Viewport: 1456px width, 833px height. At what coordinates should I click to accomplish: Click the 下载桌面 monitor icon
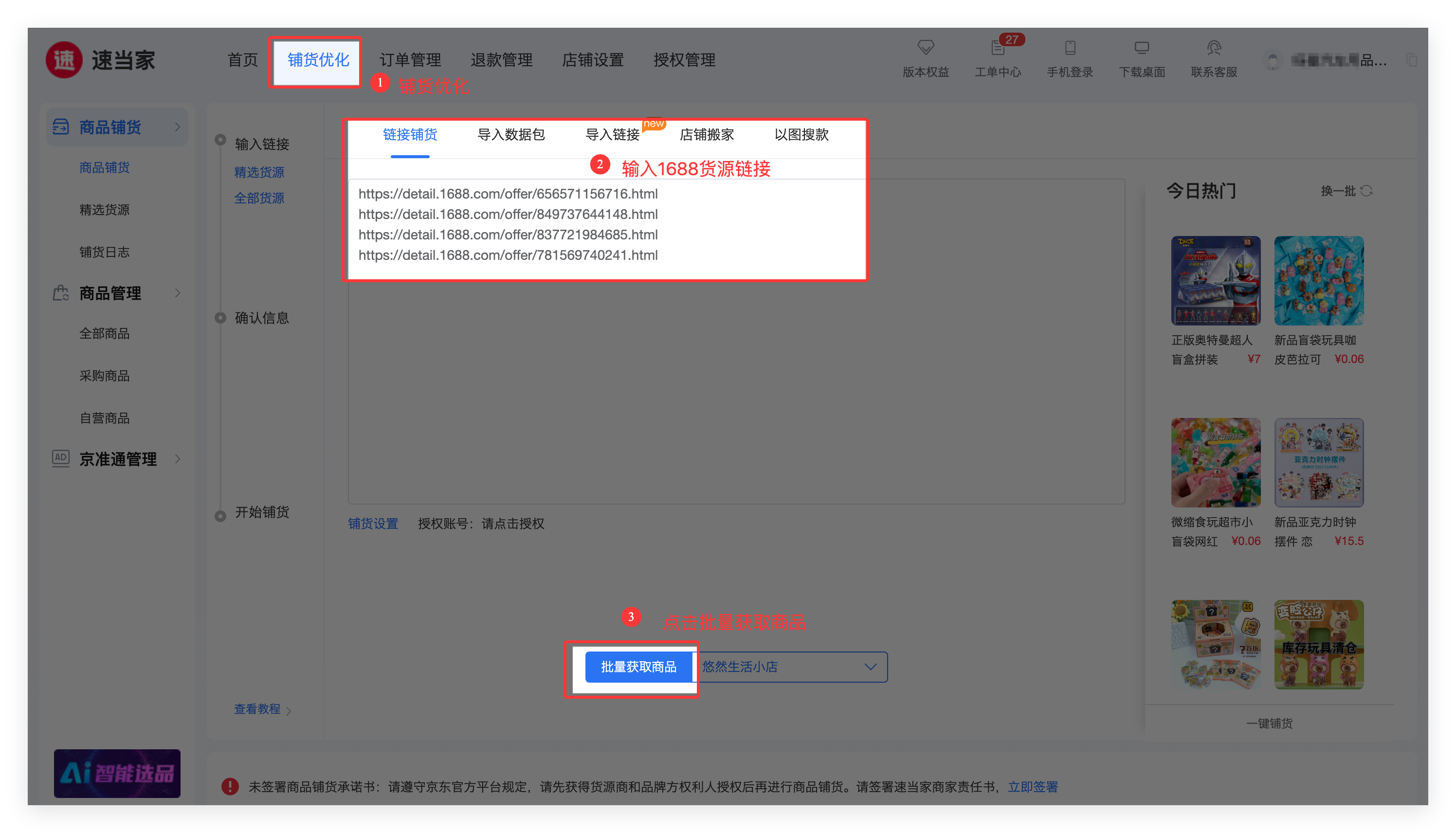[1141, 48]
